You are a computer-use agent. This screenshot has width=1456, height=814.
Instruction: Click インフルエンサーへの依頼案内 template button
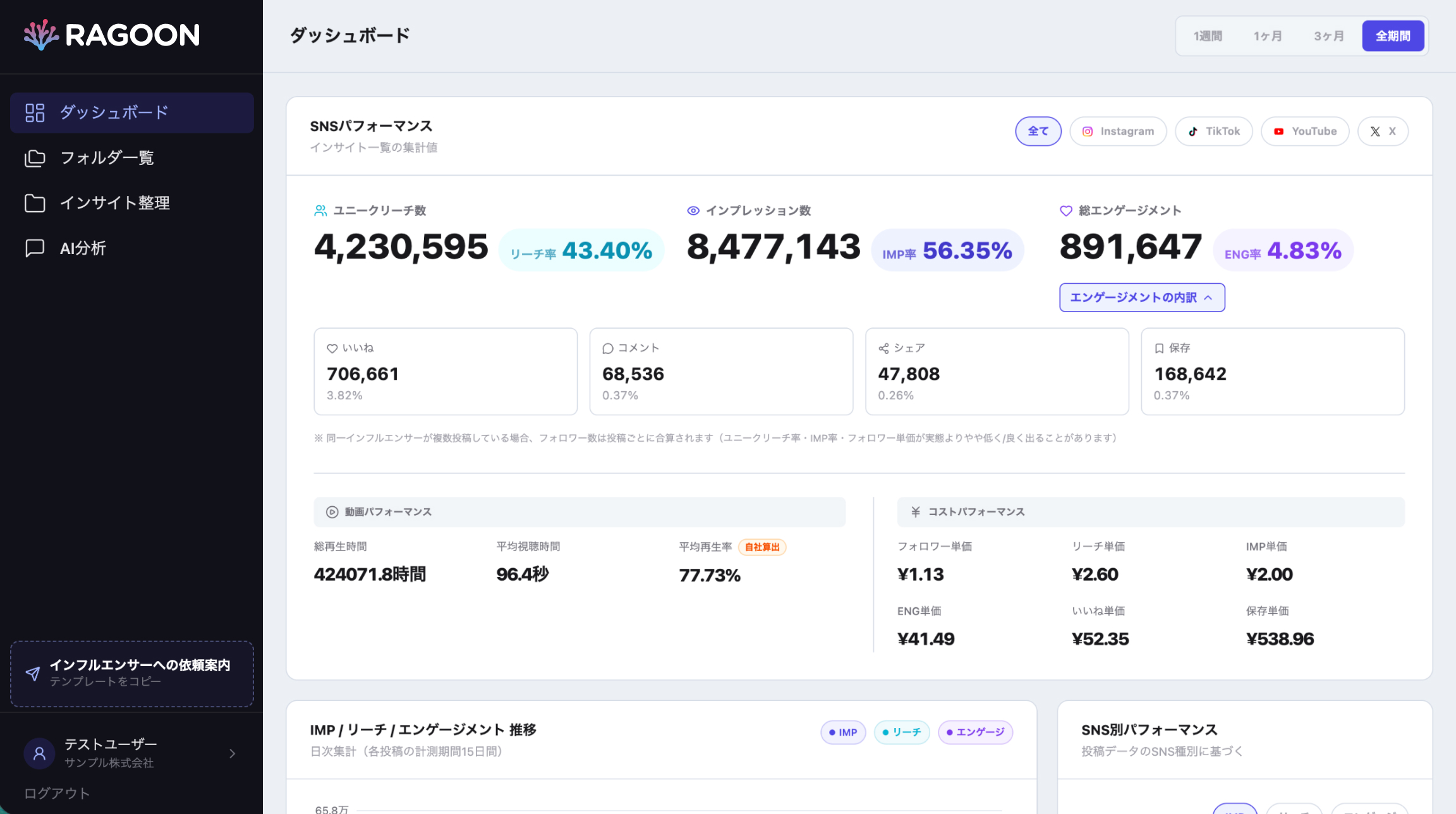click(x=132, y=674)
